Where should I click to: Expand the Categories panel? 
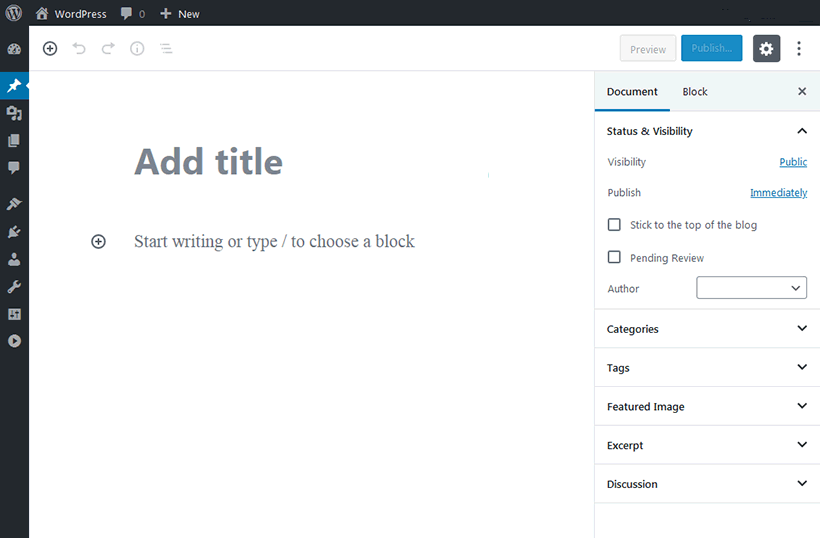[x=707, y=329]
